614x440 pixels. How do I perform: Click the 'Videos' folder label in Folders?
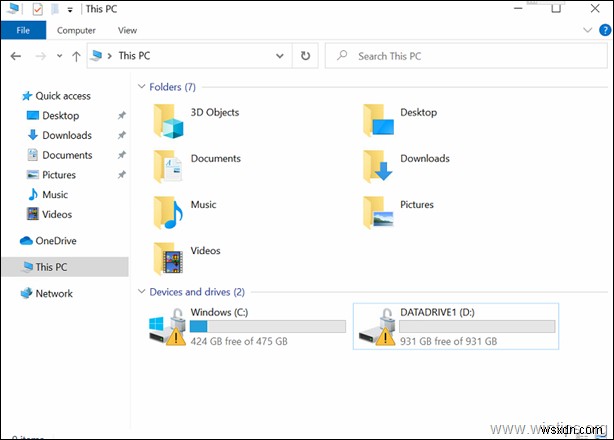point(205,251)
